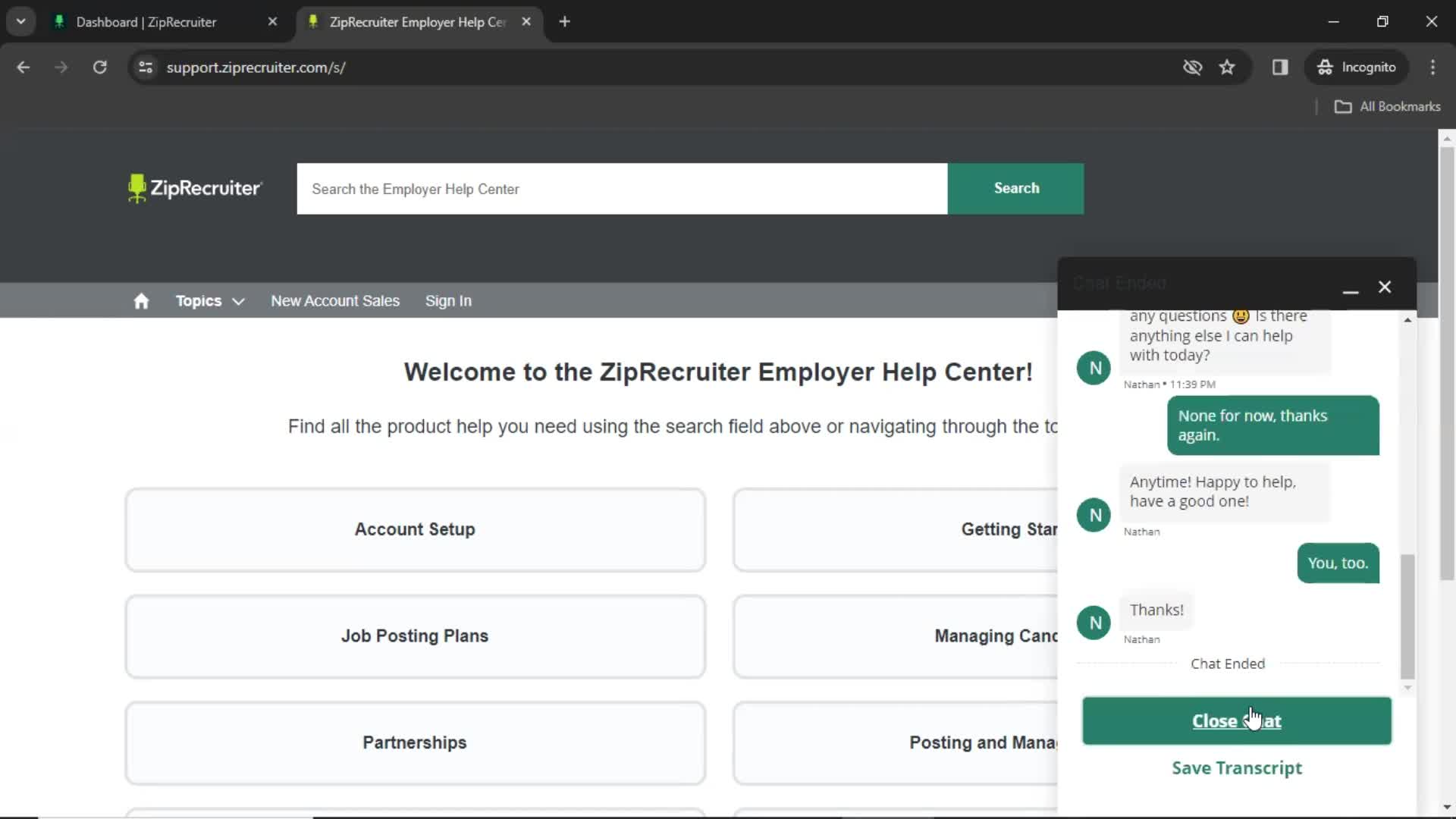Close the Dashboard | ZipRecruiter tab
Image resolution: width=1456 pixels, height=819 pixels.
pyautogui.click(x=272, y=22)
